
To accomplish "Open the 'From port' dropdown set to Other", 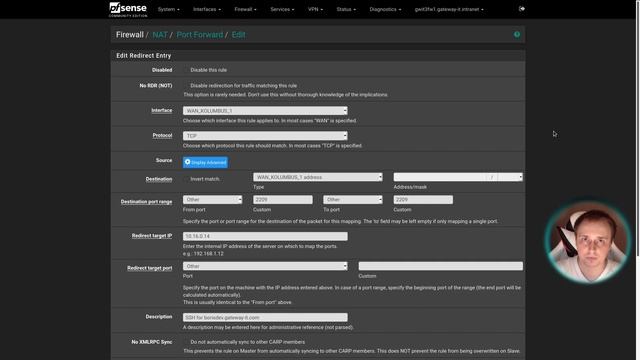I will point(212,200).
